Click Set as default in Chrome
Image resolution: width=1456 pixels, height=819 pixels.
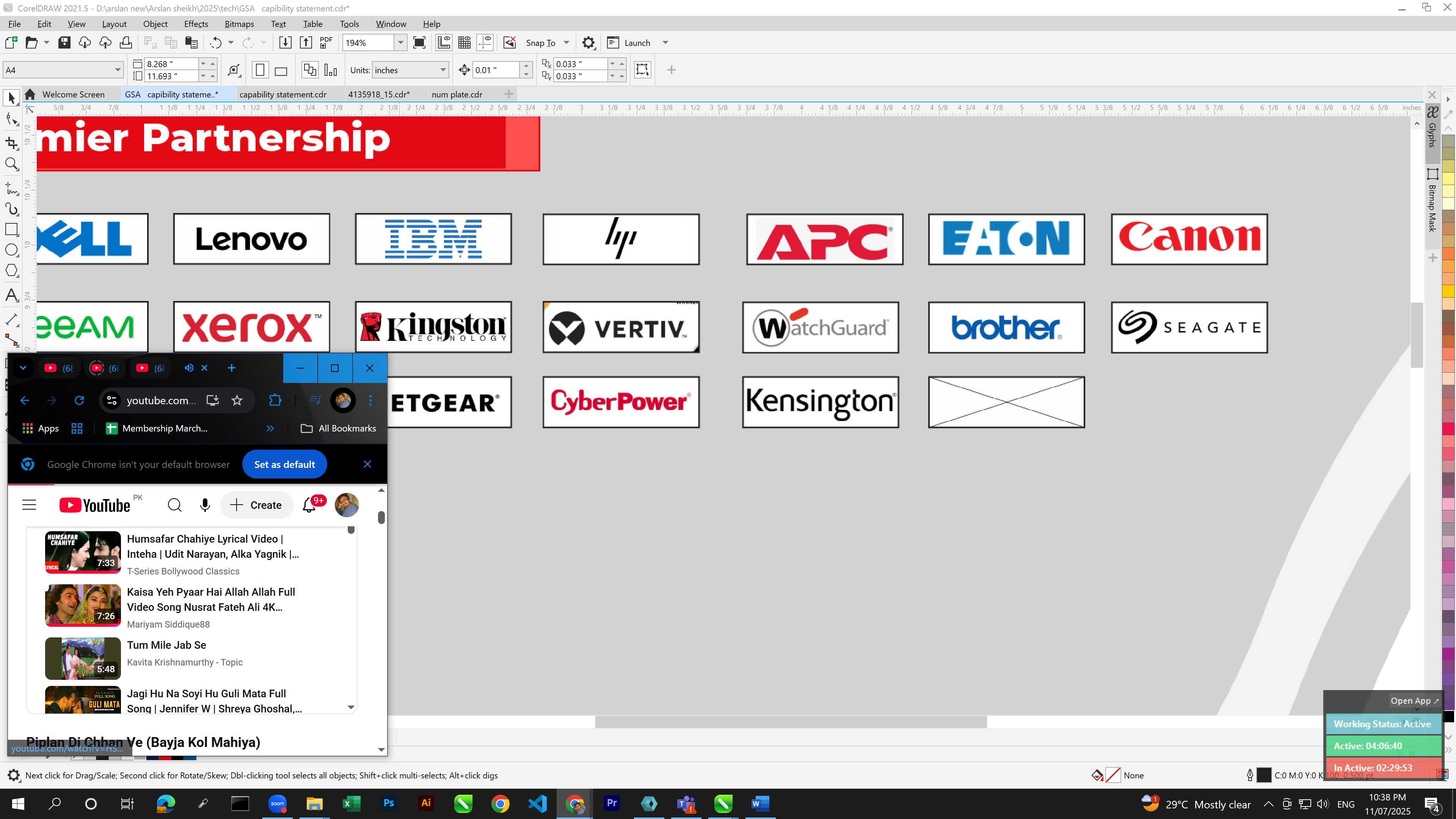(x=284, y=464)
